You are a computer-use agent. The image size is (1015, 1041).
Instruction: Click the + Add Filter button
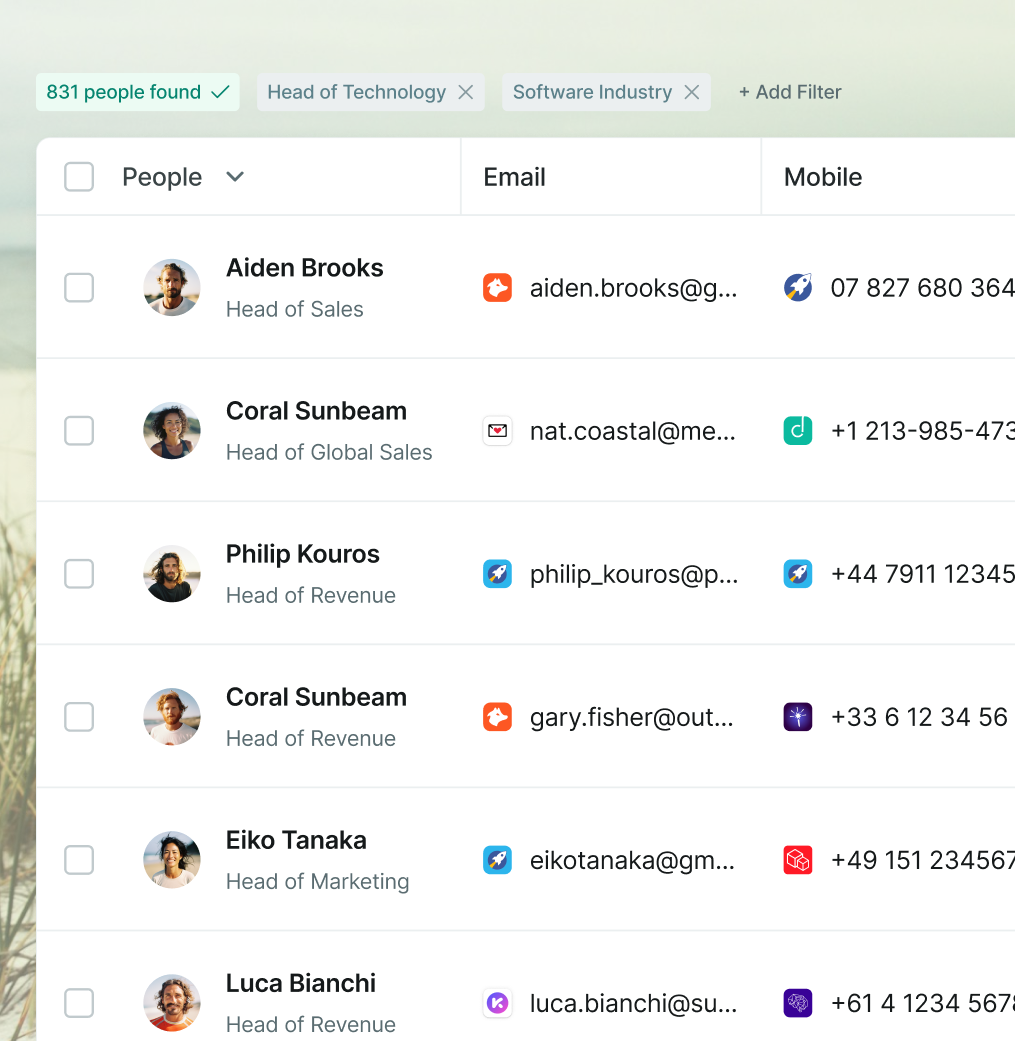[790, 92]
